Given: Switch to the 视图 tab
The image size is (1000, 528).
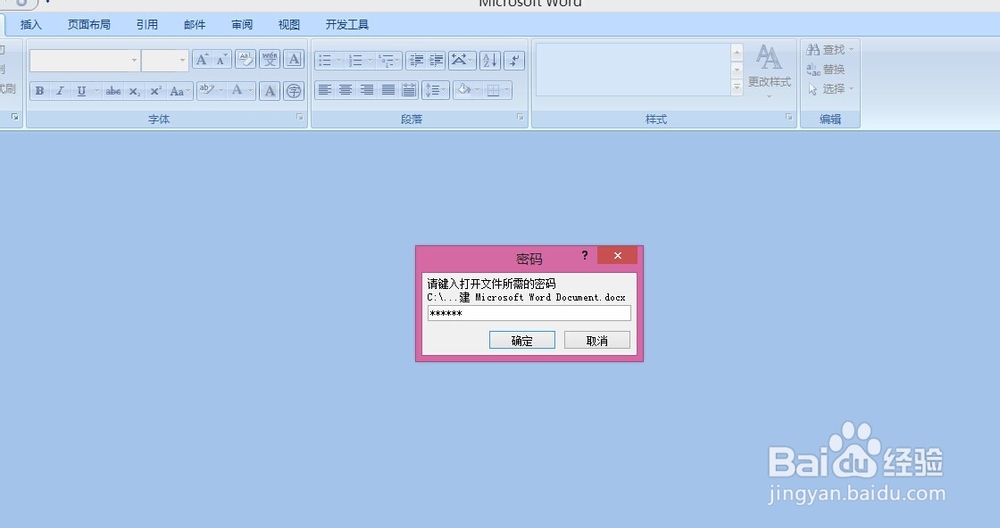Looking at the screenshot, I should 289,25.
